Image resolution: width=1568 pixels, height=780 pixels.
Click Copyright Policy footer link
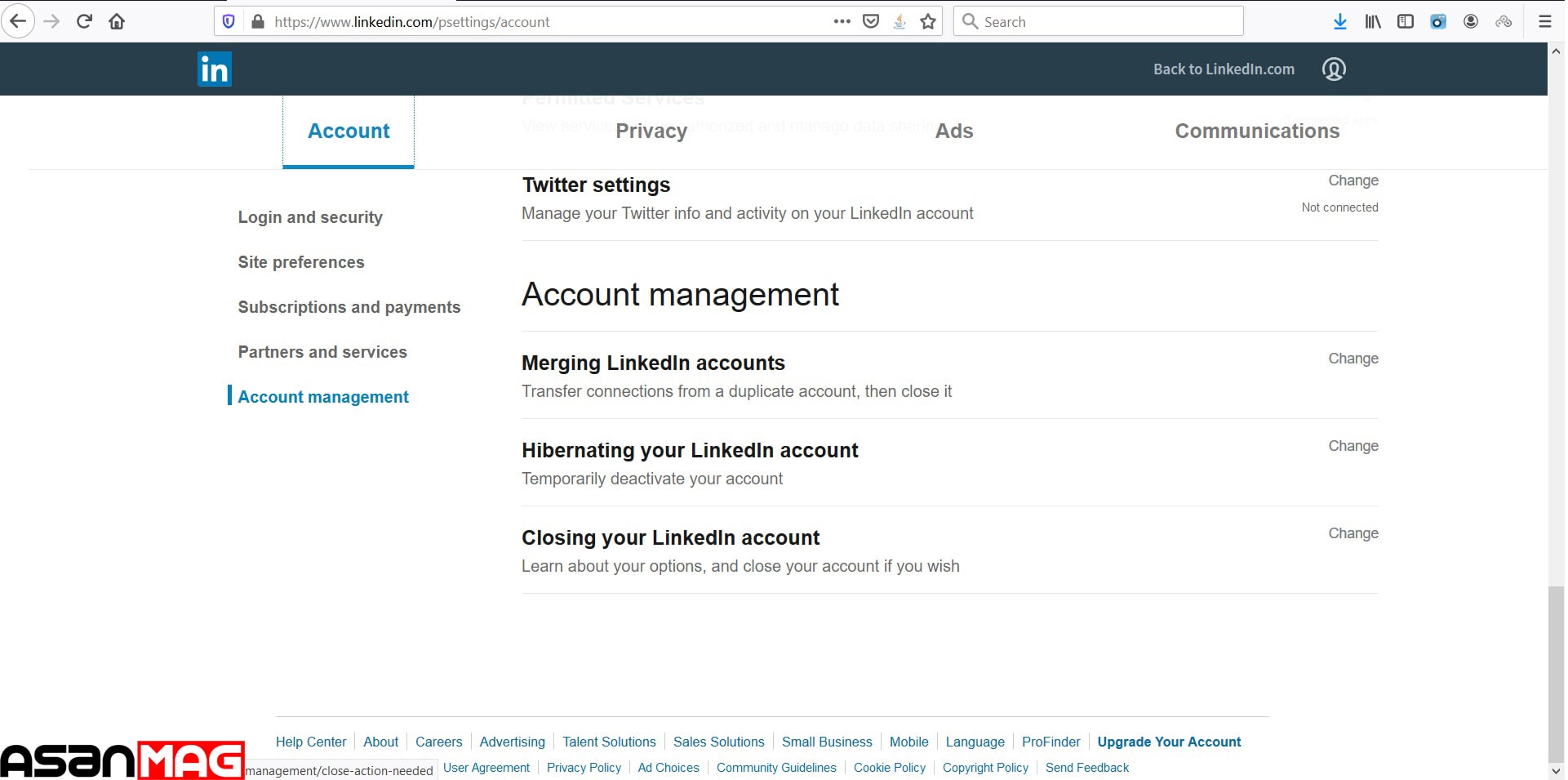[985, 768]
